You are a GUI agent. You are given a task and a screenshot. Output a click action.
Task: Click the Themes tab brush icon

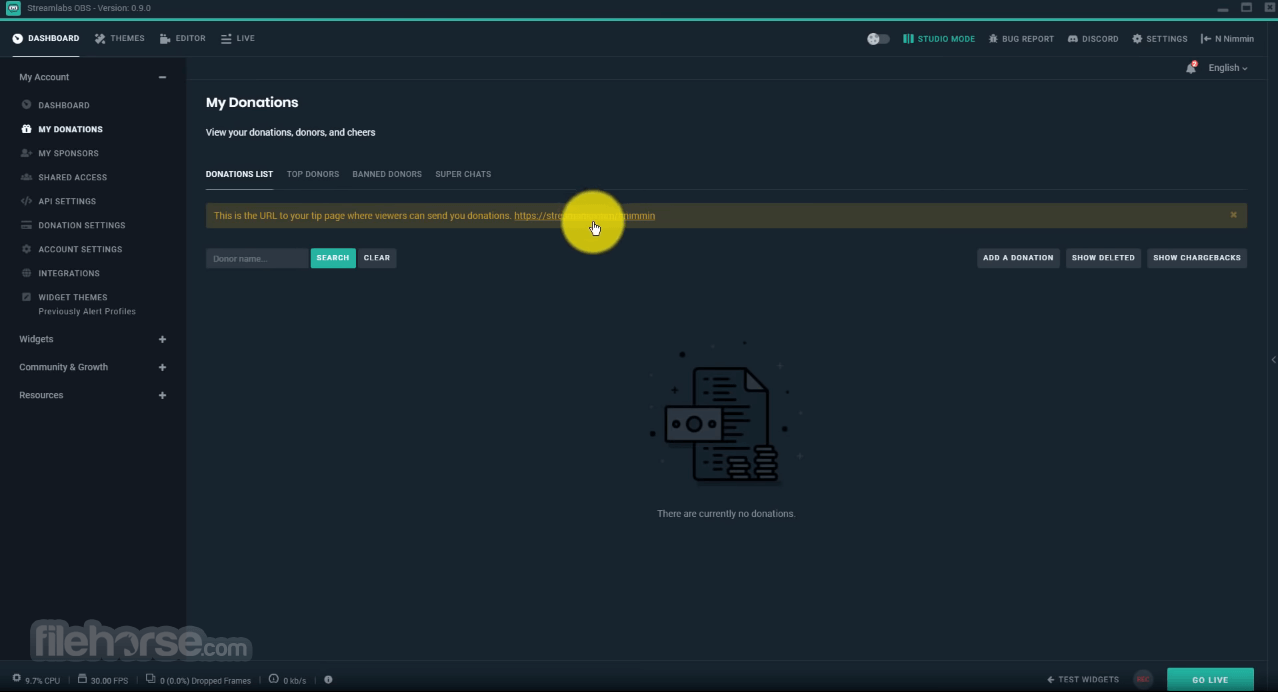tap(101, 39)
